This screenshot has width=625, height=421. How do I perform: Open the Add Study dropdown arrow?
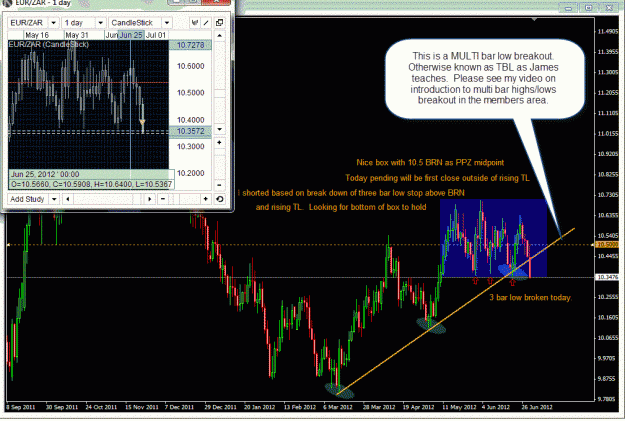(x=54, y=199)
